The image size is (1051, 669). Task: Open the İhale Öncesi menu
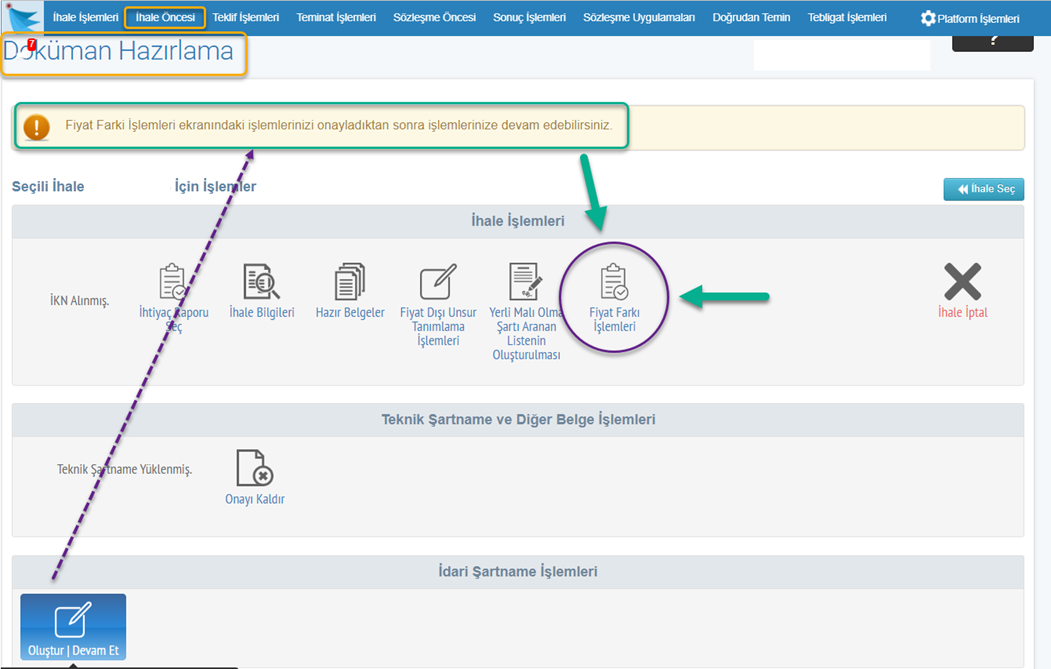click(x=165, y=18)
